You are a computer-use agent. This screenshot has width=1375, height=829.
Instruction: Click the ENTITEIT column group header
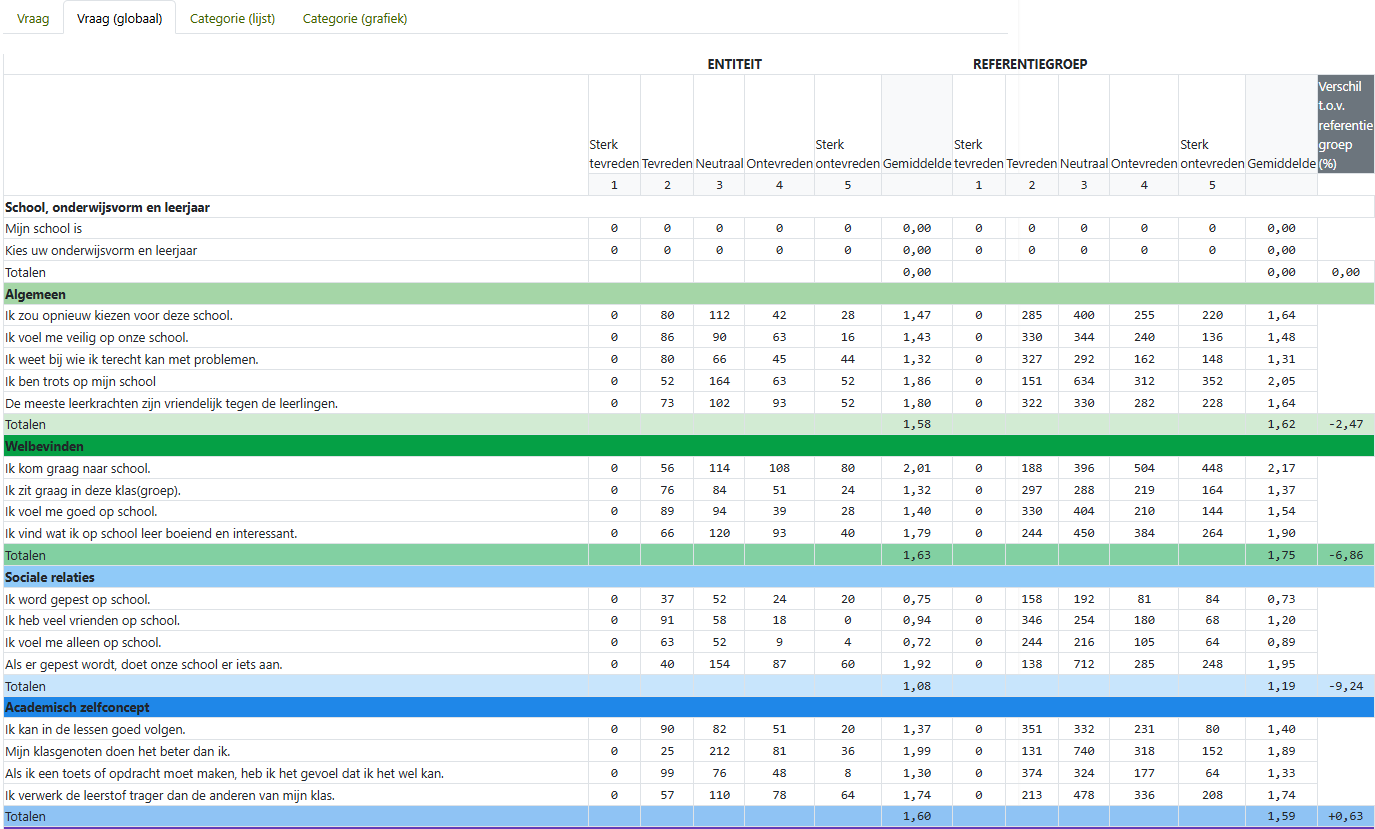[734, 64]
